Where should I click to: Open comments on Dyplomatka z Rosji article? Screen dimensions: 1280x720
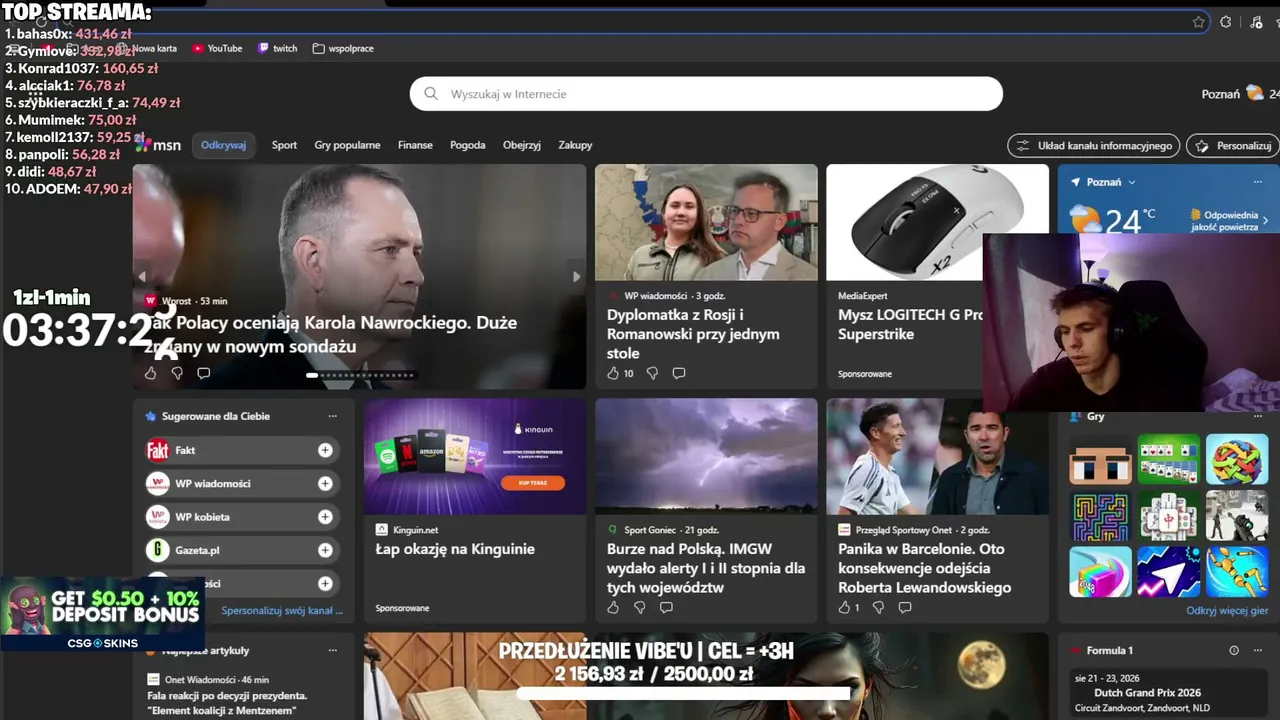click(678, 373)
